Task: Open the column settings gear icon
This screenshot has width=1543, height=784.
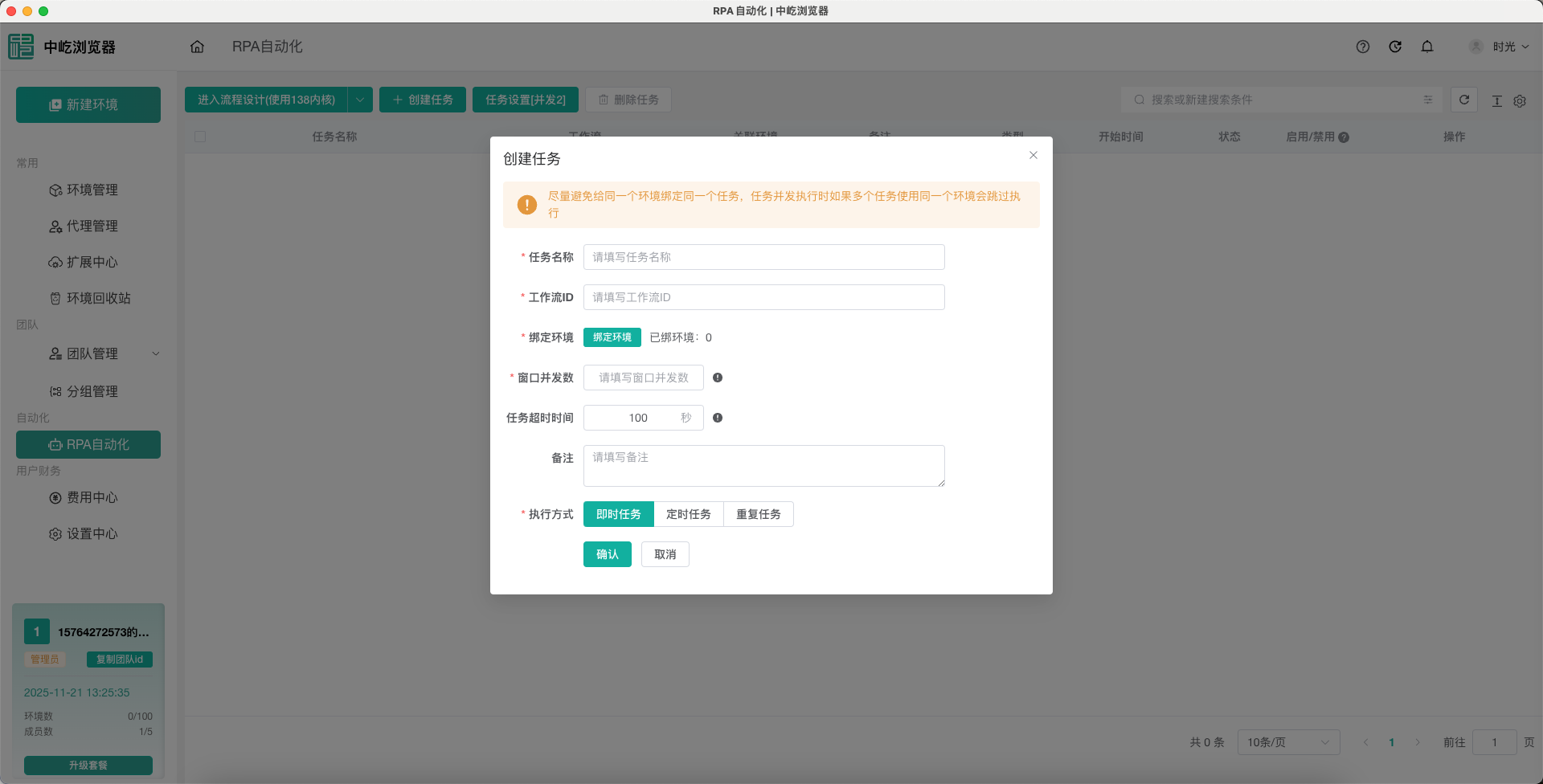Action: pos(1520,100)
